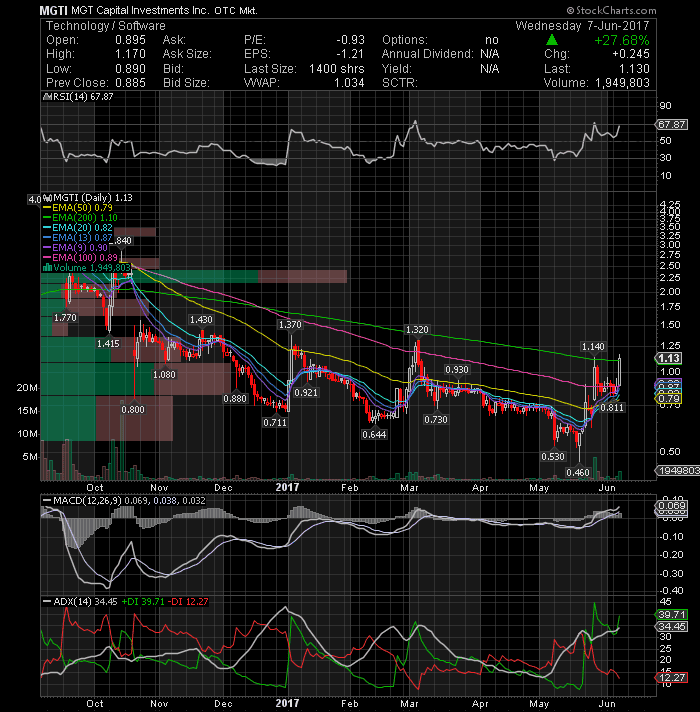Click the Technology / Software sector label
The image size is (700, 712).
(x=106, y=26)
